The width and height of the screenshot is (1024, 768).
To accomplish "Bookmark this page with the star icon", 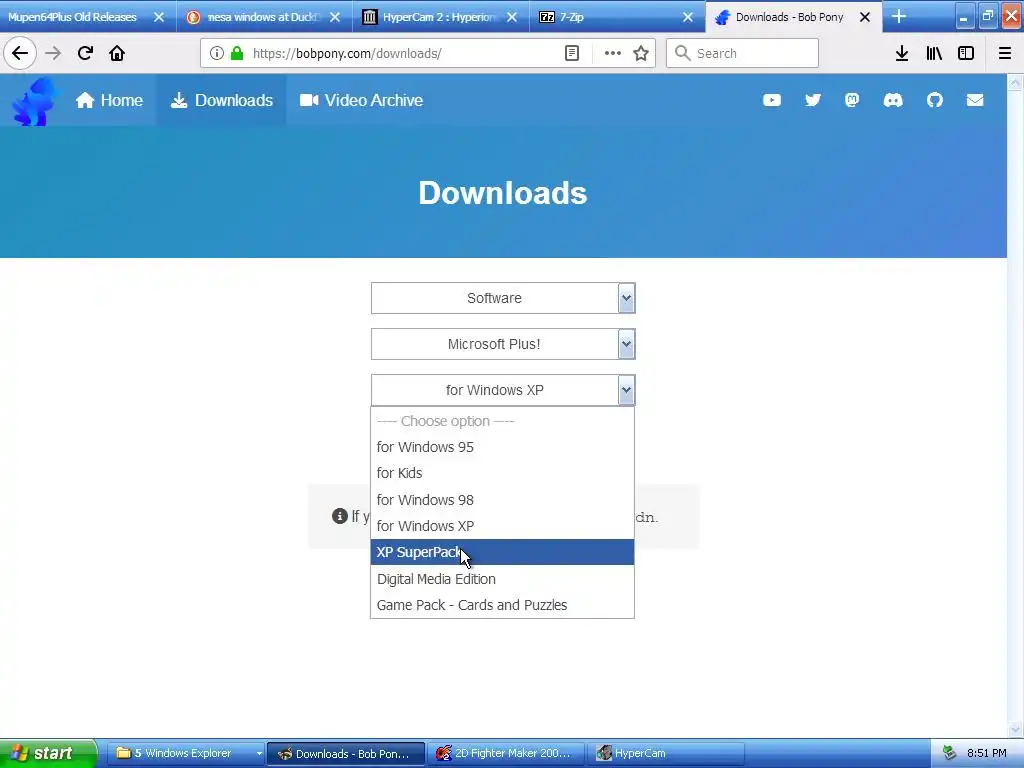I will [x=641, y=53].
